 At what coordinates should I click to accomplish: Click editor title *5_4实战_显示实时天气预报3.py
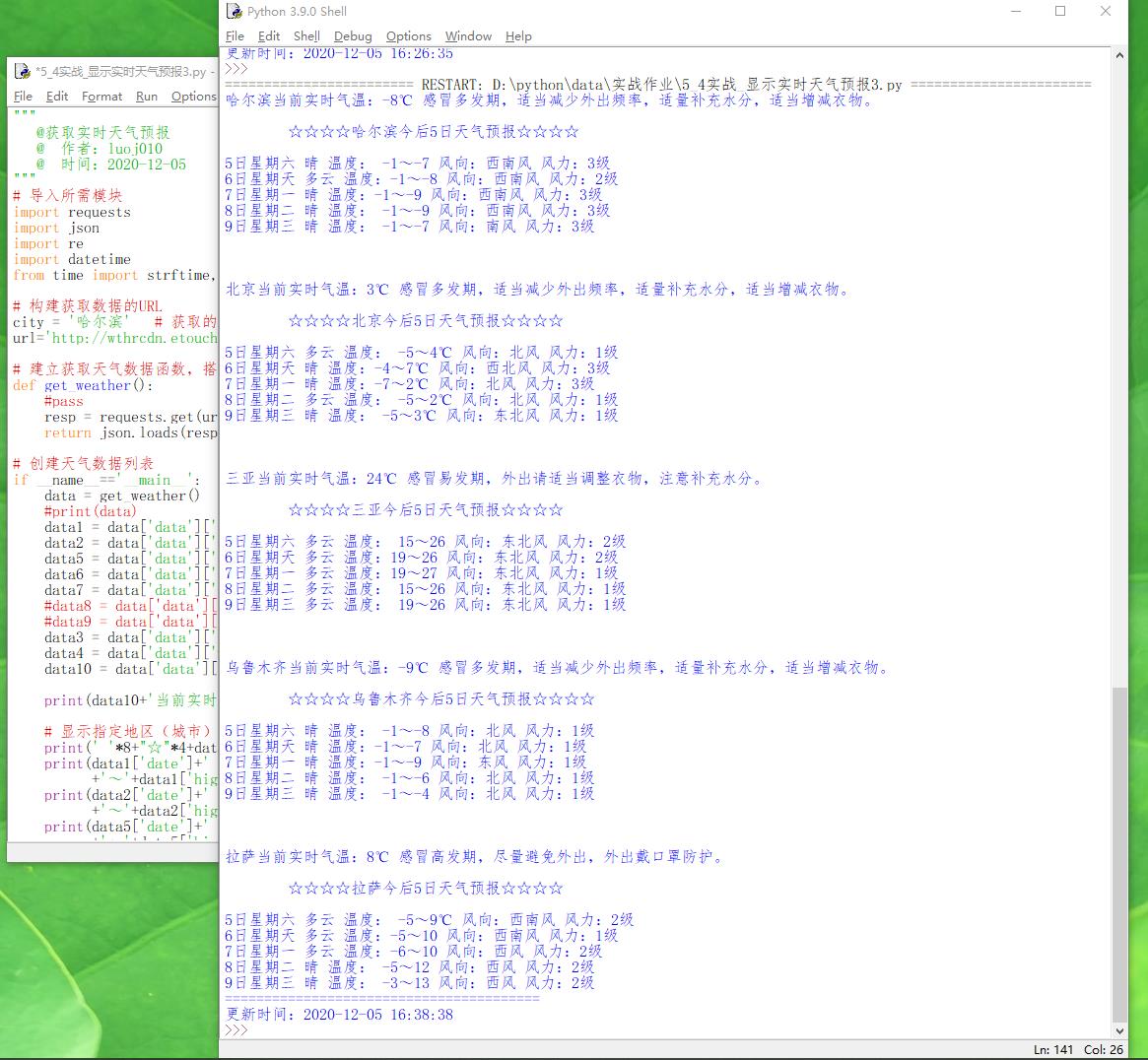[x=121, y=72]
